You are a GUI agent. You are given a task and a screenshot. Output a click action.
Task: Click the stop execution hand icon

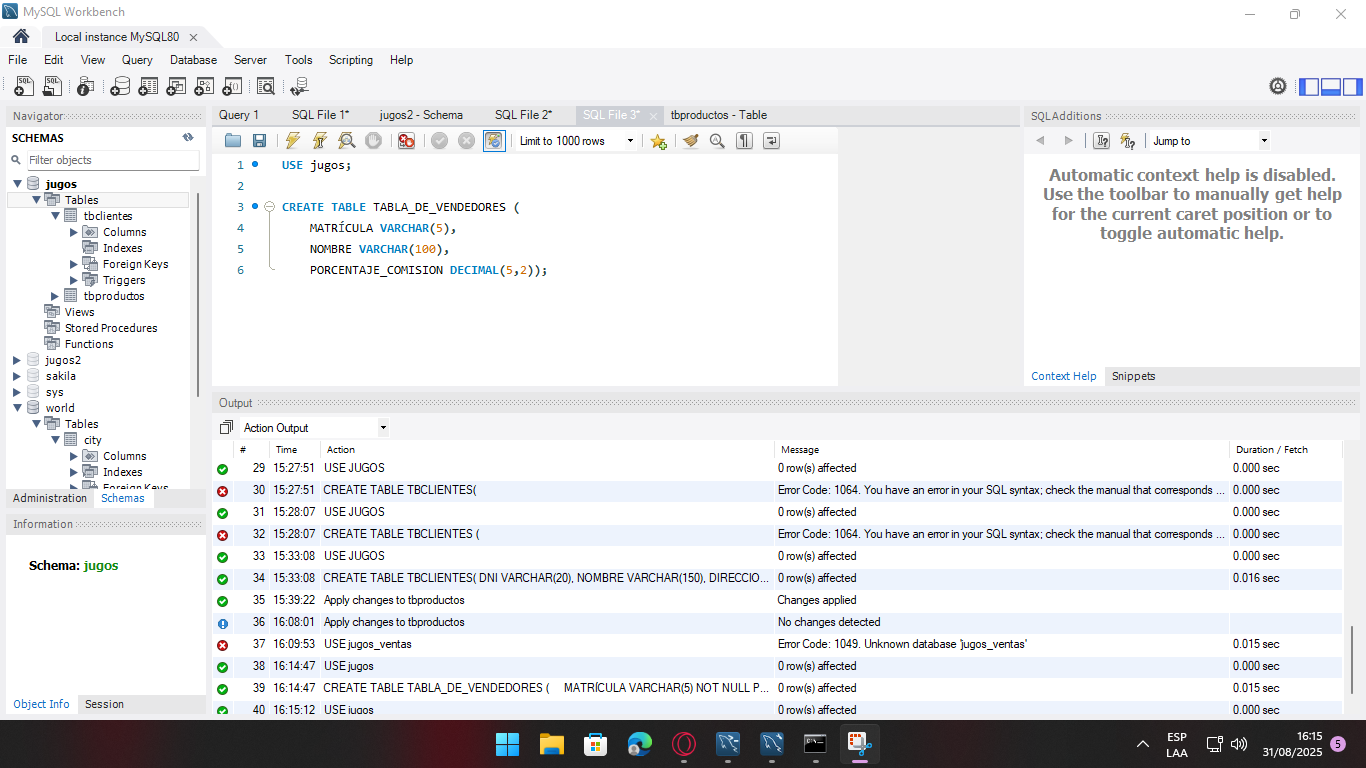coord(373,141)
